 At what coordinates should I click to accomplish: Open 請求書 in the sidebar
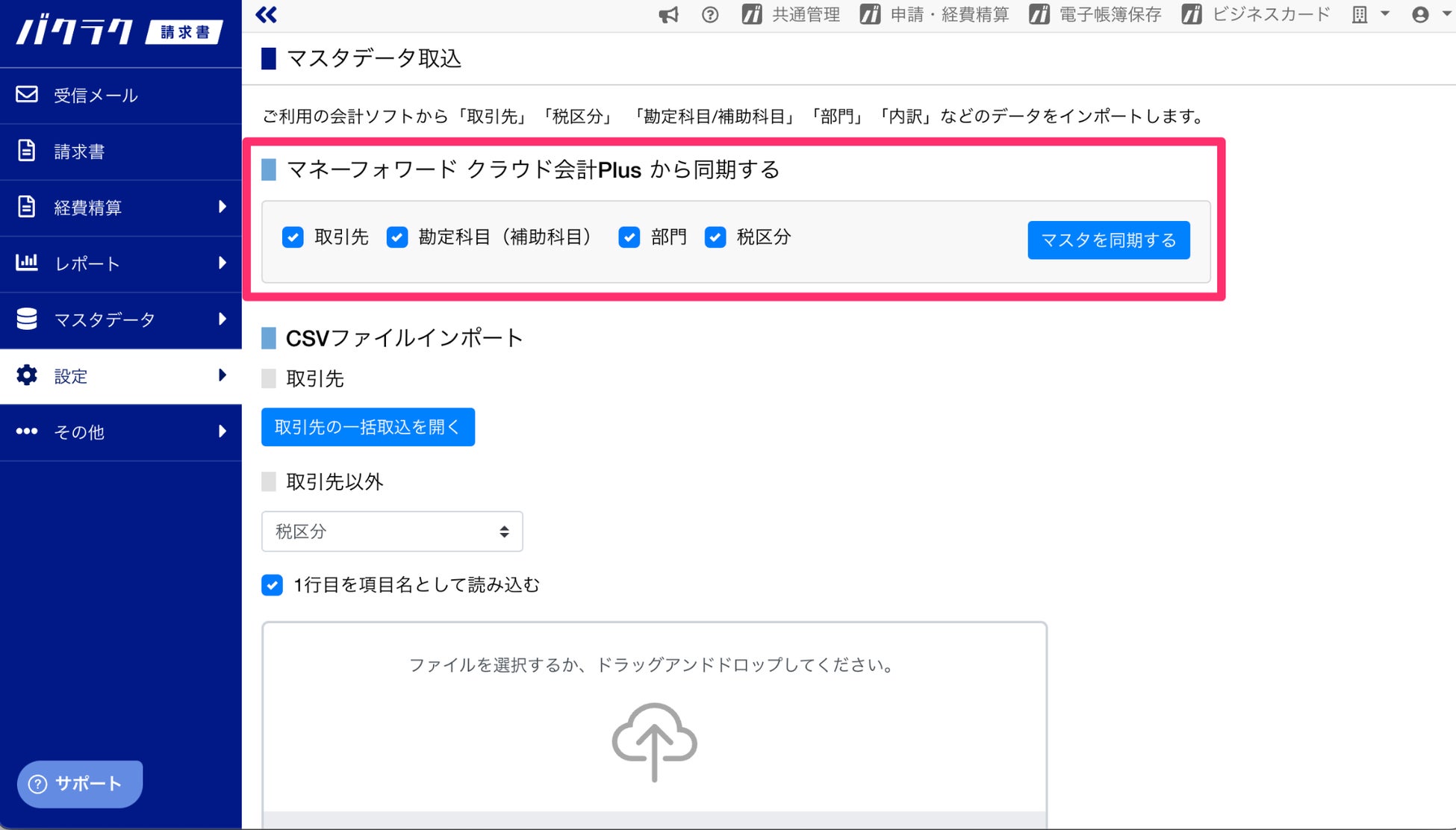[79, 152]
